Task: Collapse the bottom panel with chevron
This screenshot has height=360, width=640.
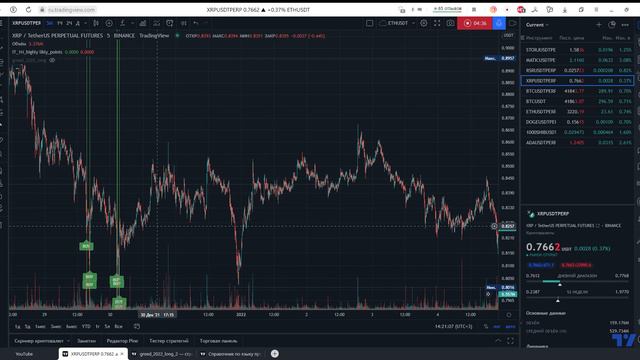Action: (x=498, y=340)
